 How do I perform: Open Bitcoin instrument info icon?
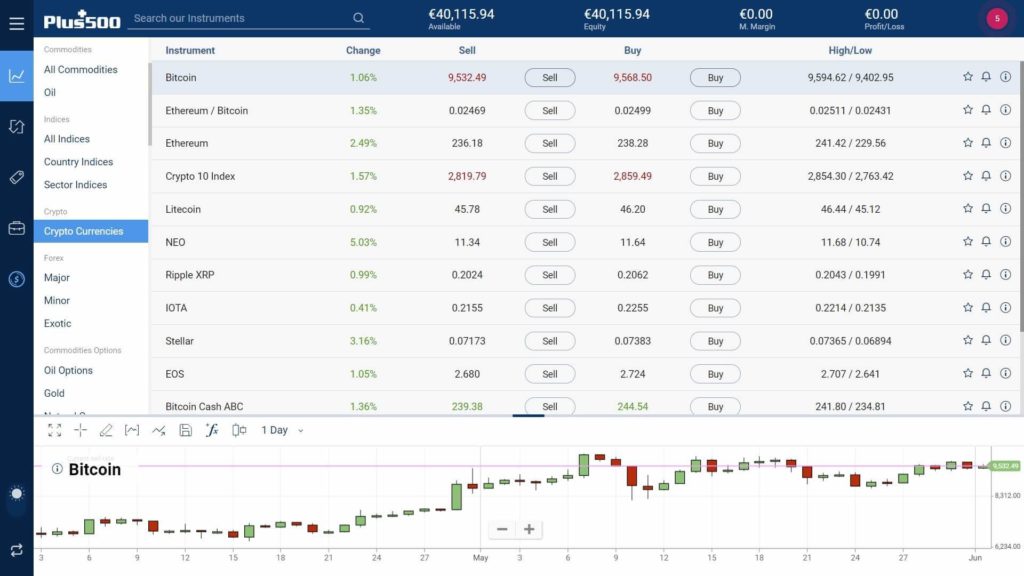pyautogui.click(x=1006, y=77)
